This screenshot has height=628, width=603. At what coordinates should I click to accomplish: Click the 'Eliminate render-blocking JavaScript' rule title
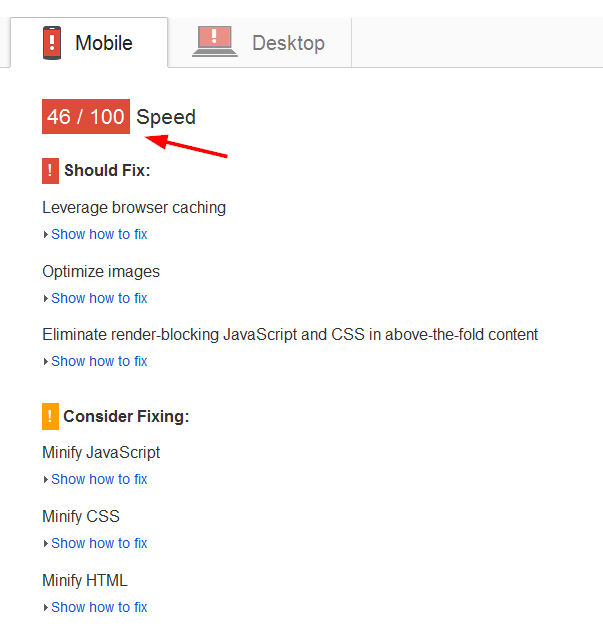tap(290, 334)
